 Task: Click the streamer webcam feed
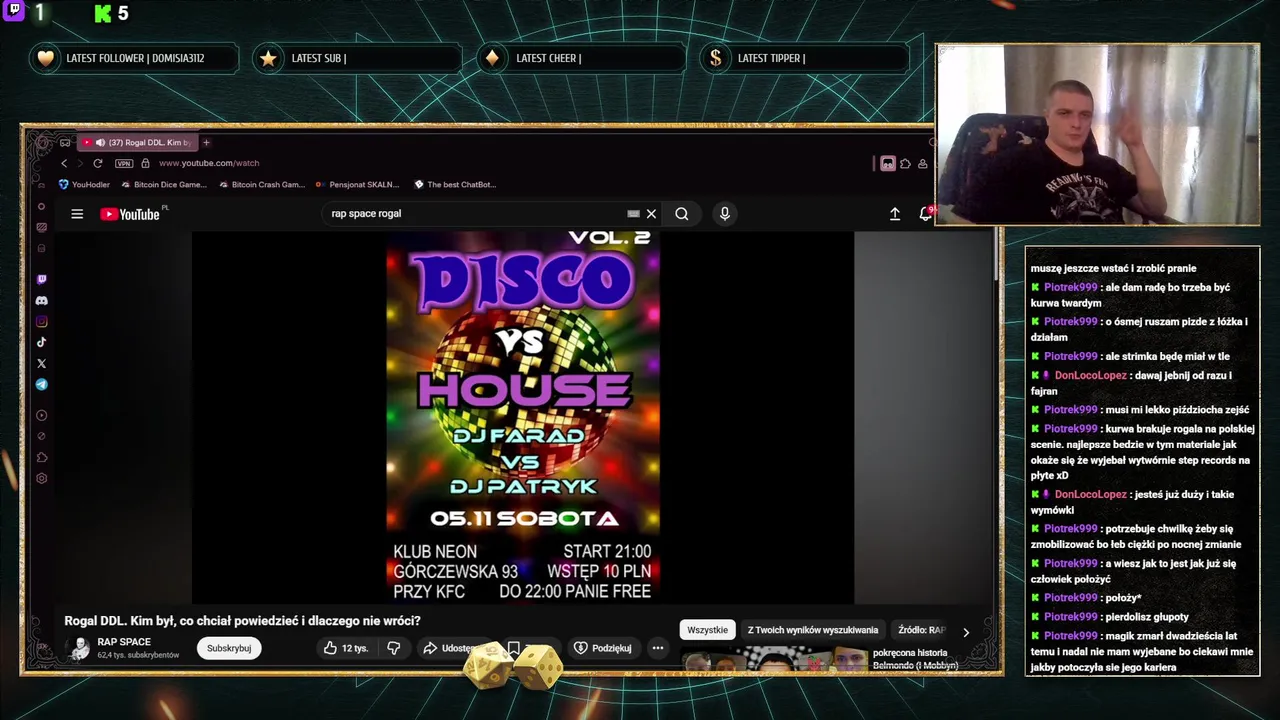(x=1097, y=135)
